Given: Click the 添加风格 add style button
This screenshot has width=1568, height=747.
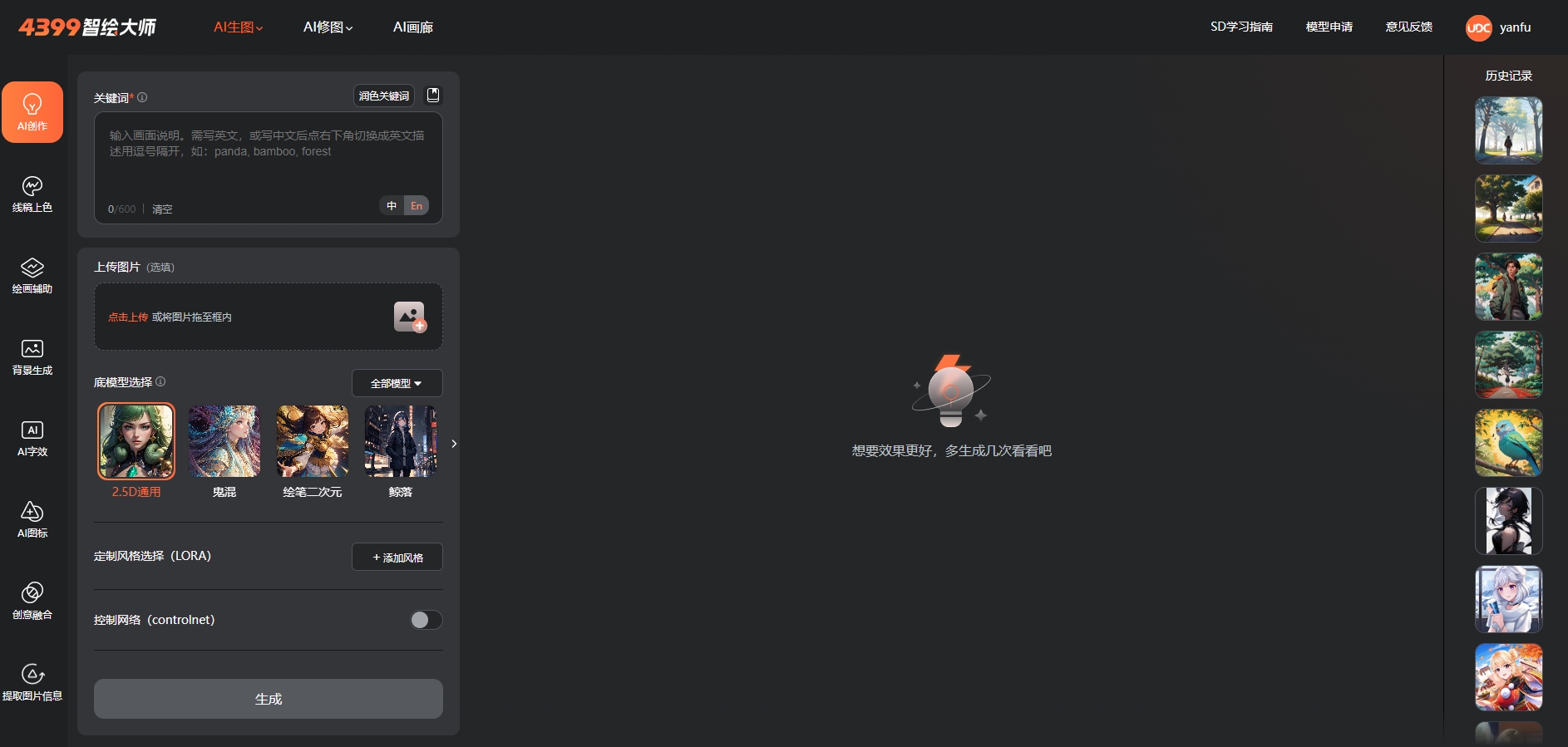Looking at the screenshot, I should [397, 558].
